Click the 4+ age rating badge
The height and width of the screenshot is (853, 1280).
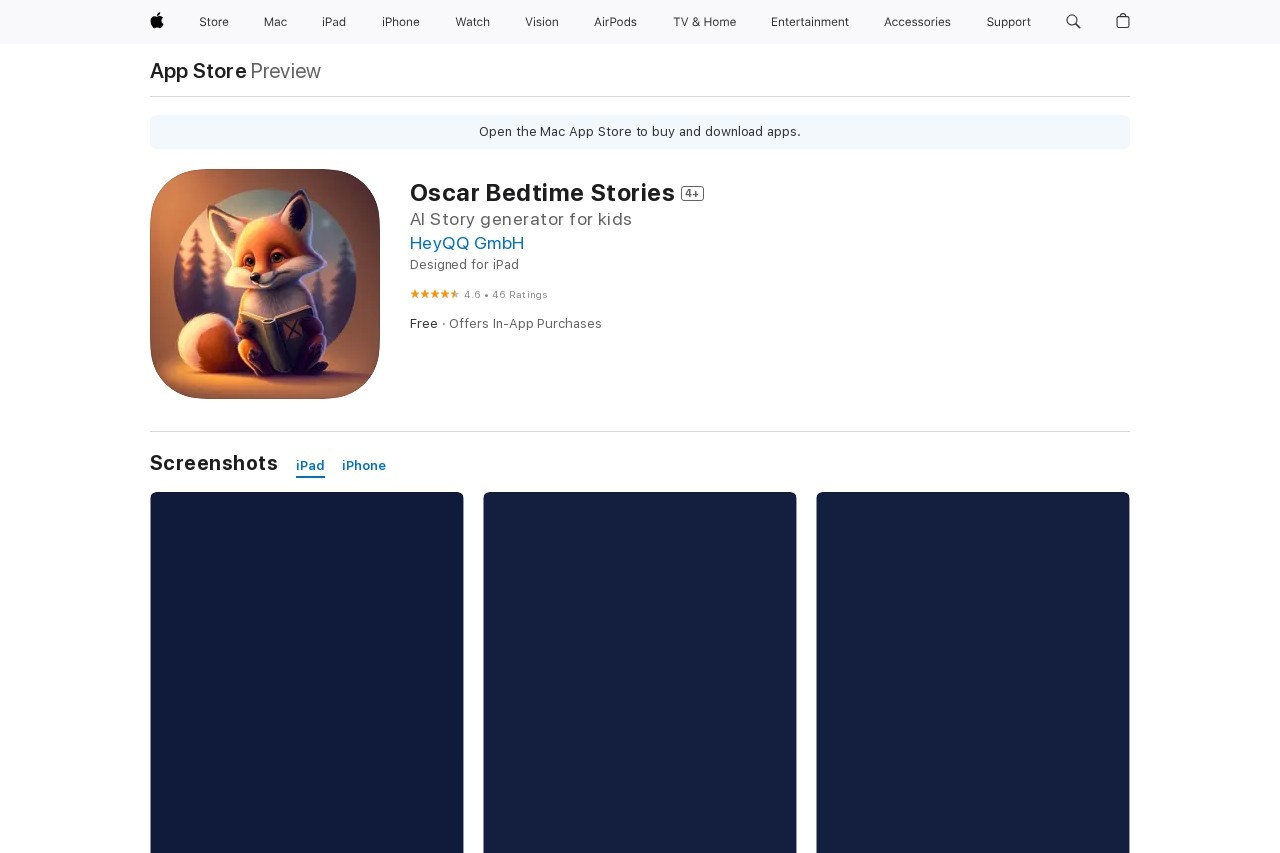click(692, 193)
